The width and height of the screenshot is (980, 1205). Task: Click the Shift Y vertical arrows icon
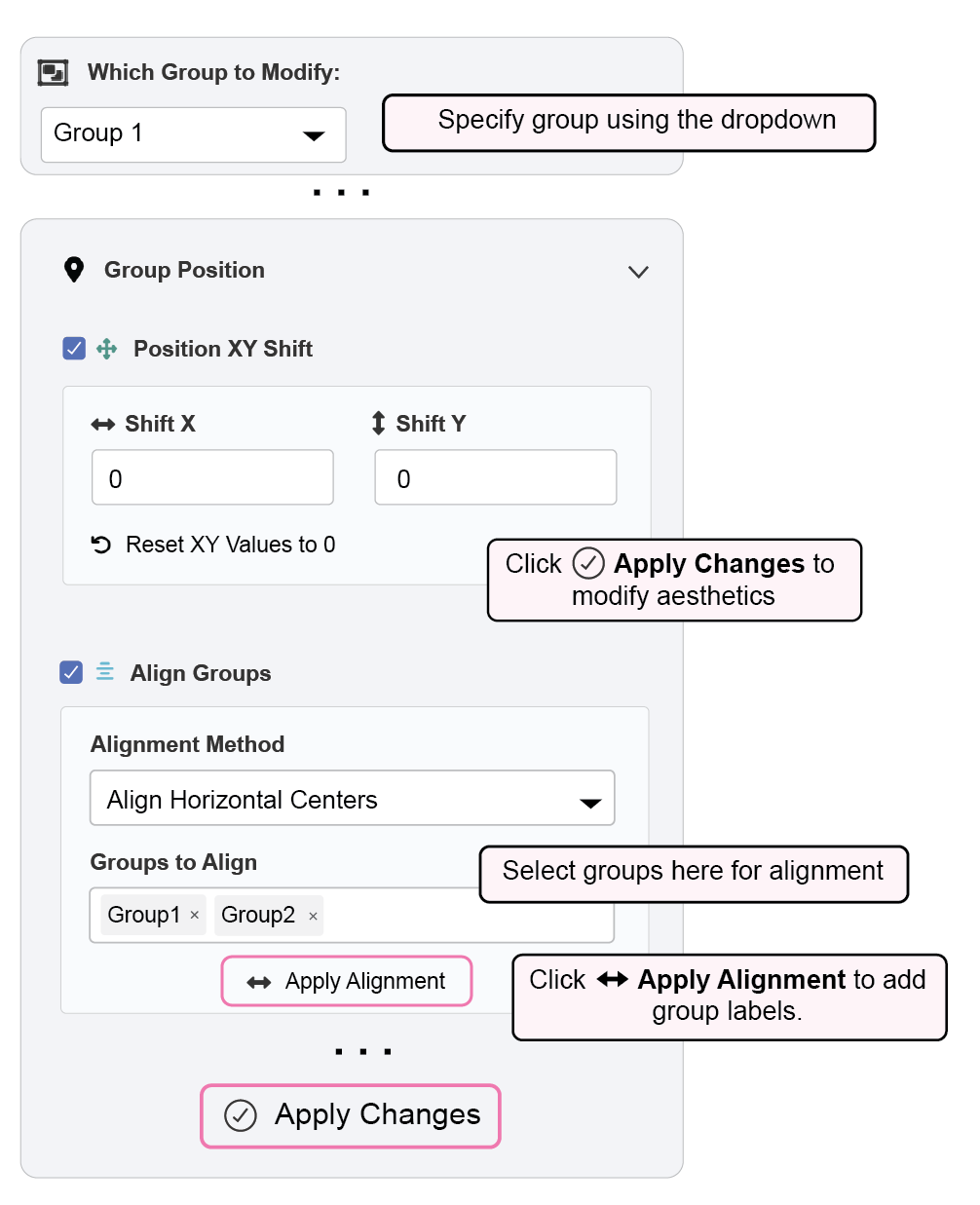coord(379,423)
